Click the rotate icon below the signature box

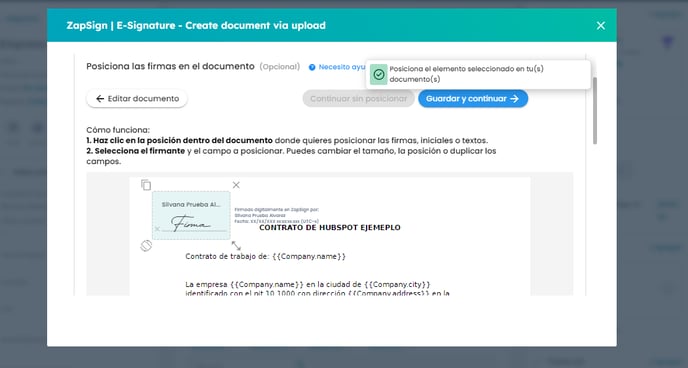click(146, 246)
